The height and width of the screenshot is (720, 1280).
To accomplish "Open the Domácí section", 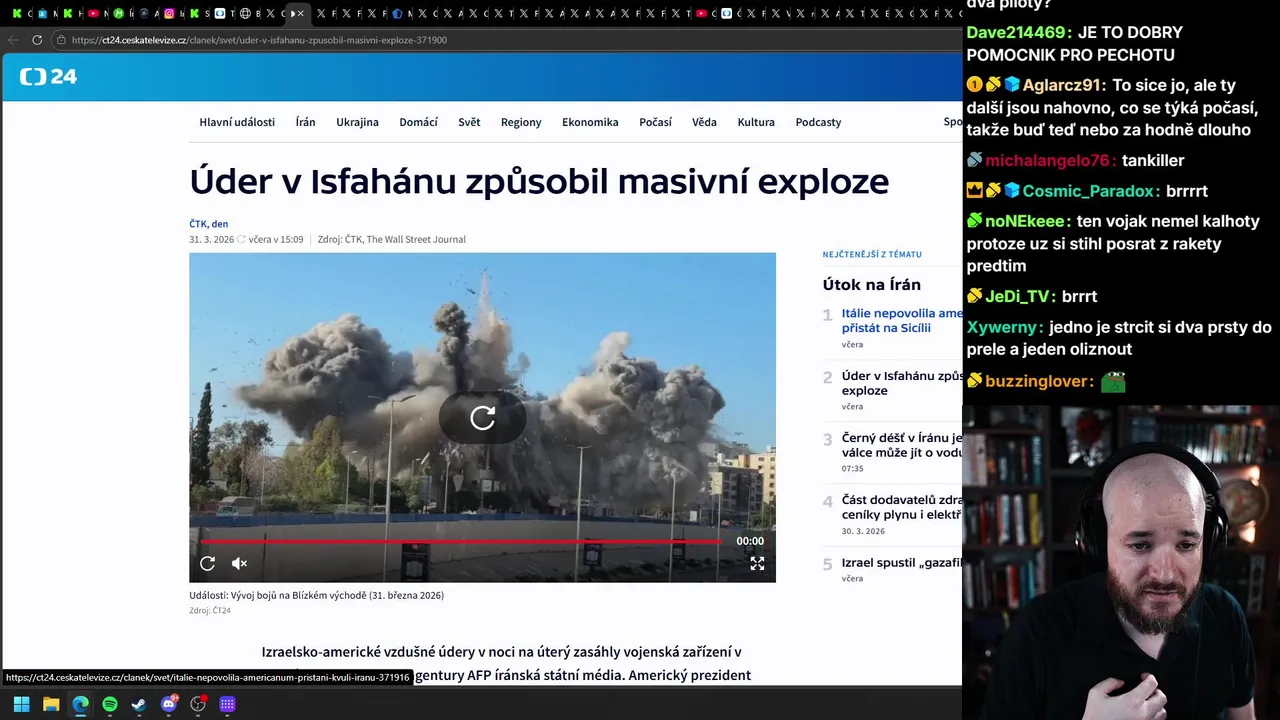I will tap(418, 122).
